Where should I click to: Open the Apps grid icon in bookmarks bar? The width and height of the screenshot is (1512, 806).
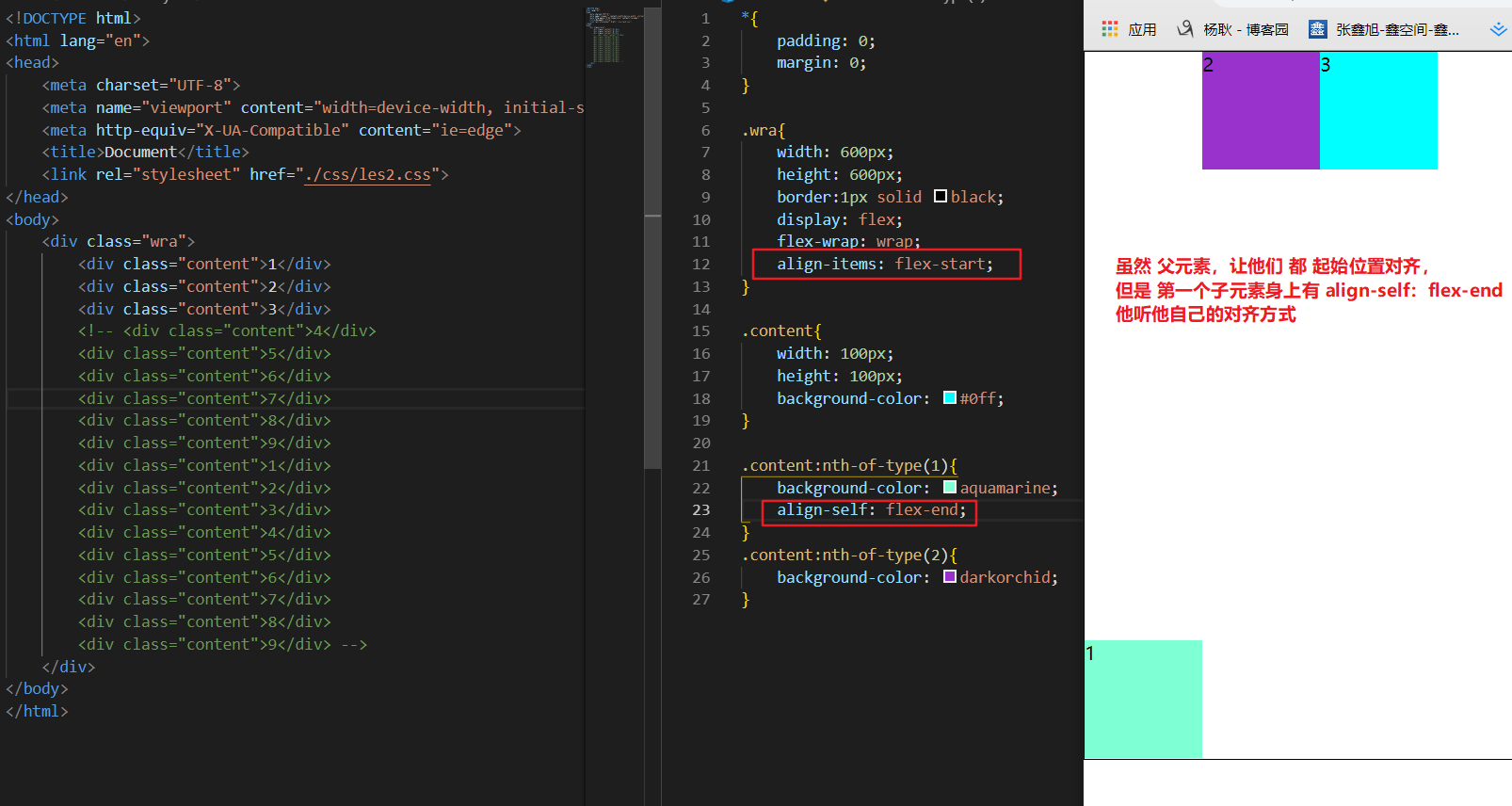point(1110,29)
